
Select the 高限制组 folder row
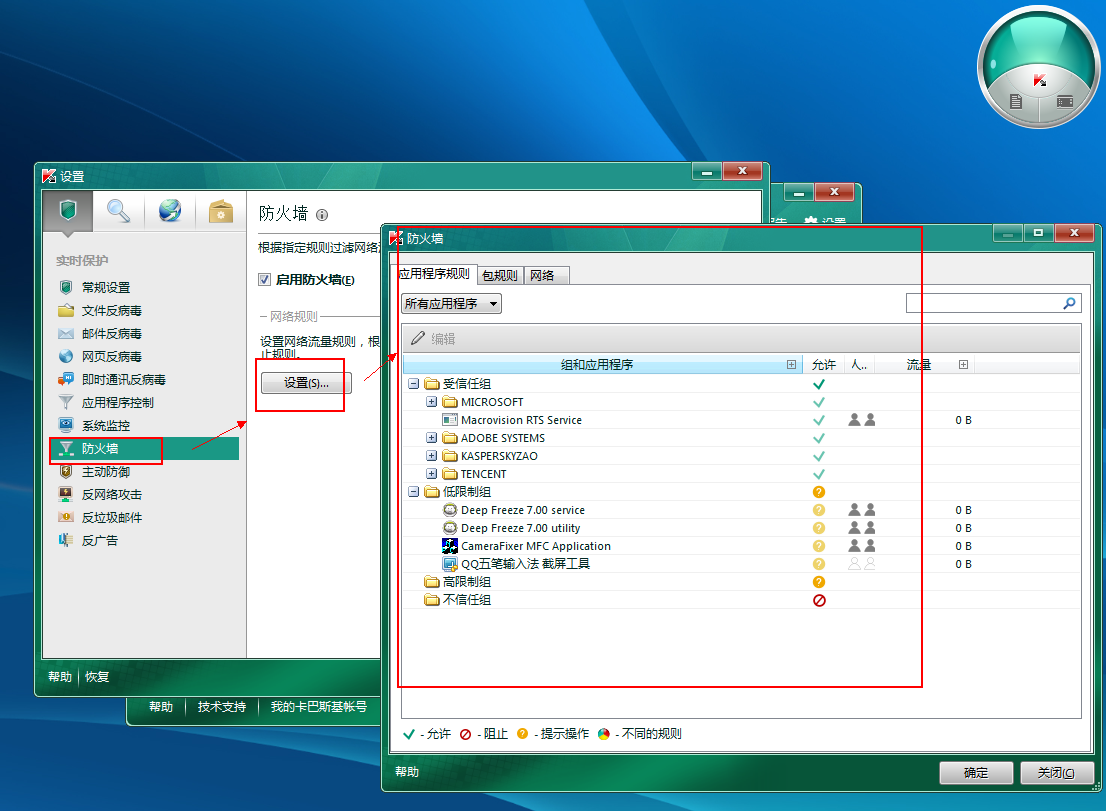[x=741, y=582]
